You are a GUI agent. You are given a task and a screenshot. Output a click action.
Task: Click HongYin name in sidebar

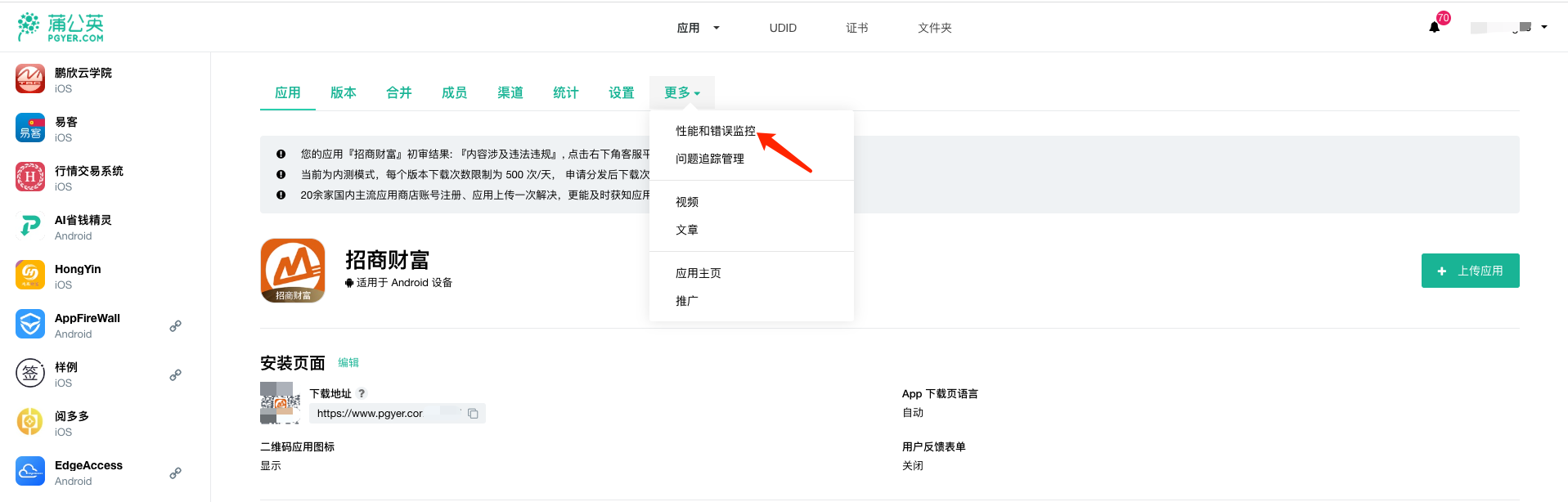click(78, 269)
